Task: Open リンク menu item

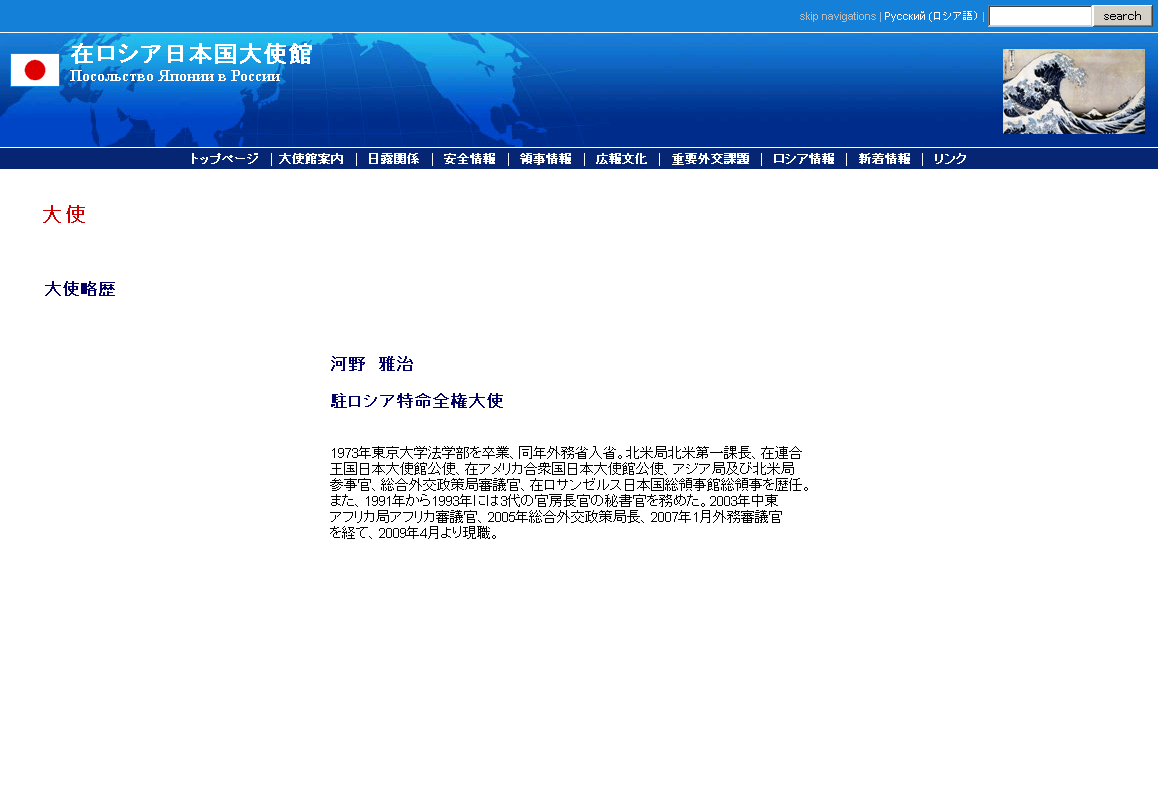Action: (950, 159)
